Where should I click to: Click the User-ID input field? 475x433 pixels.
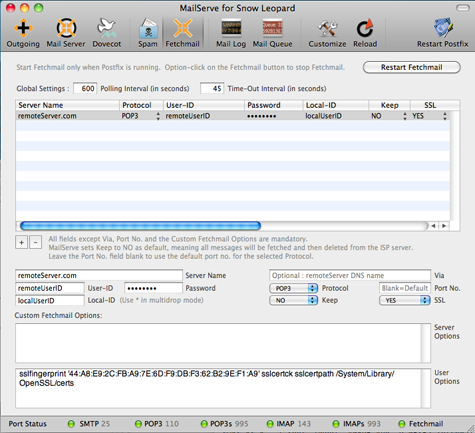[x=50, y=288]
